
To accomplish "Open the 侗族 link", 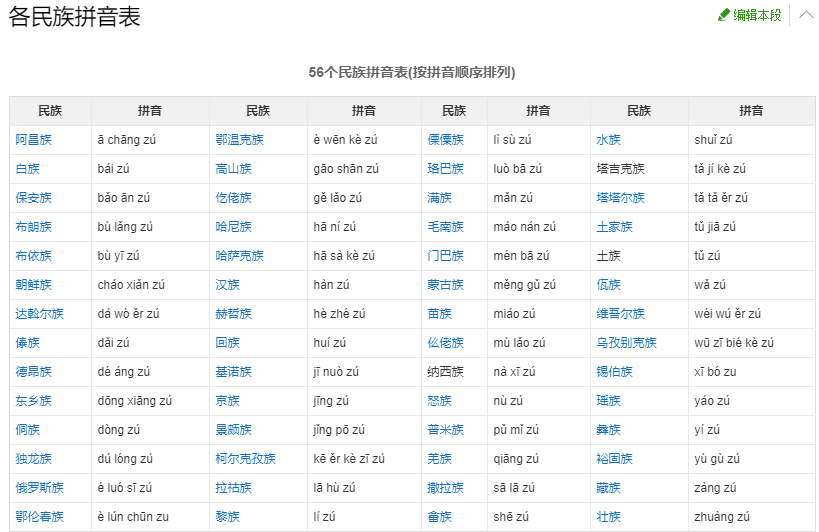I will point(28,430).
